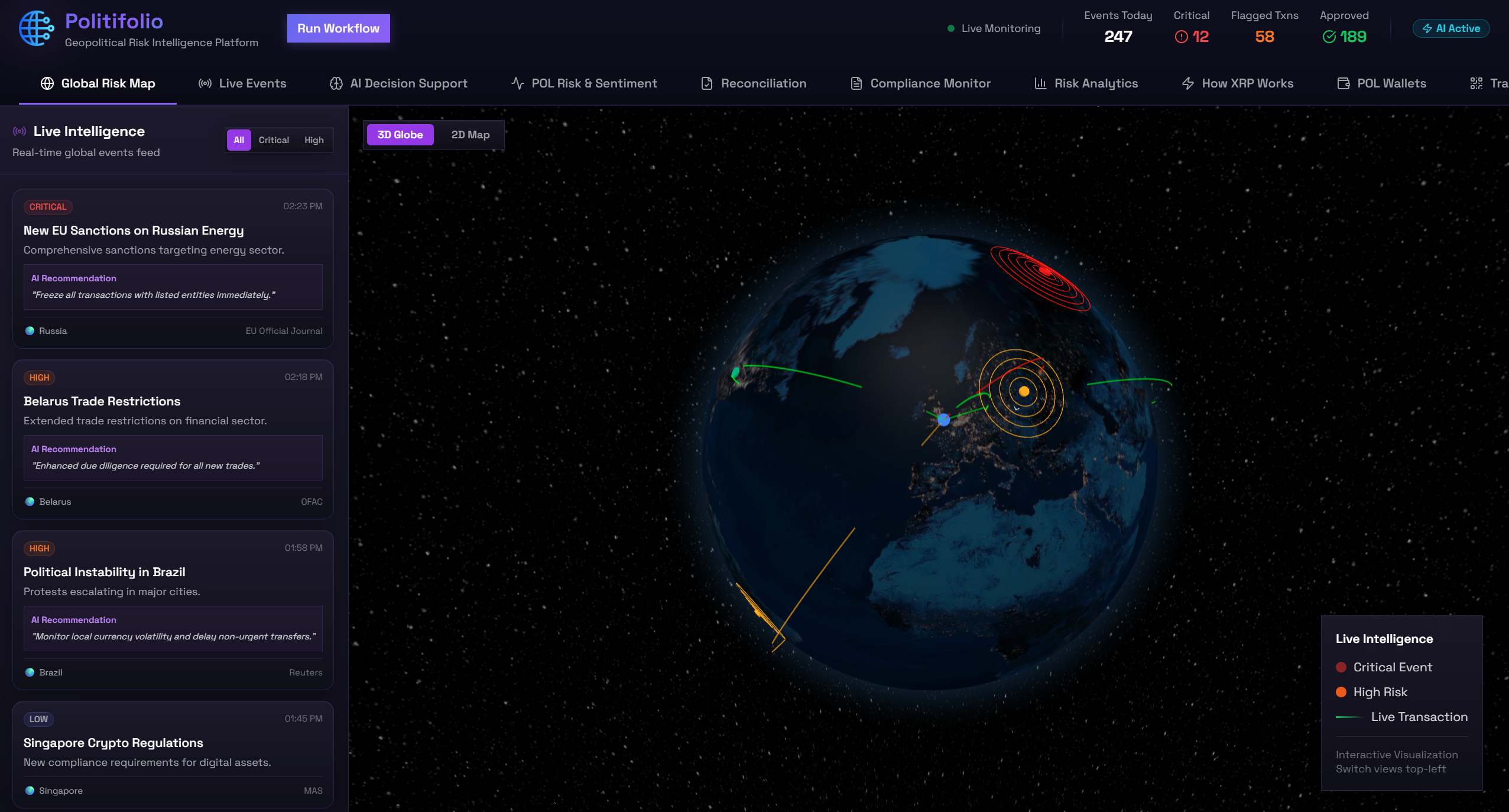Show All events in feed
Screen dimensions: 1509x812
pyautogui.click(x=239, y=140)
